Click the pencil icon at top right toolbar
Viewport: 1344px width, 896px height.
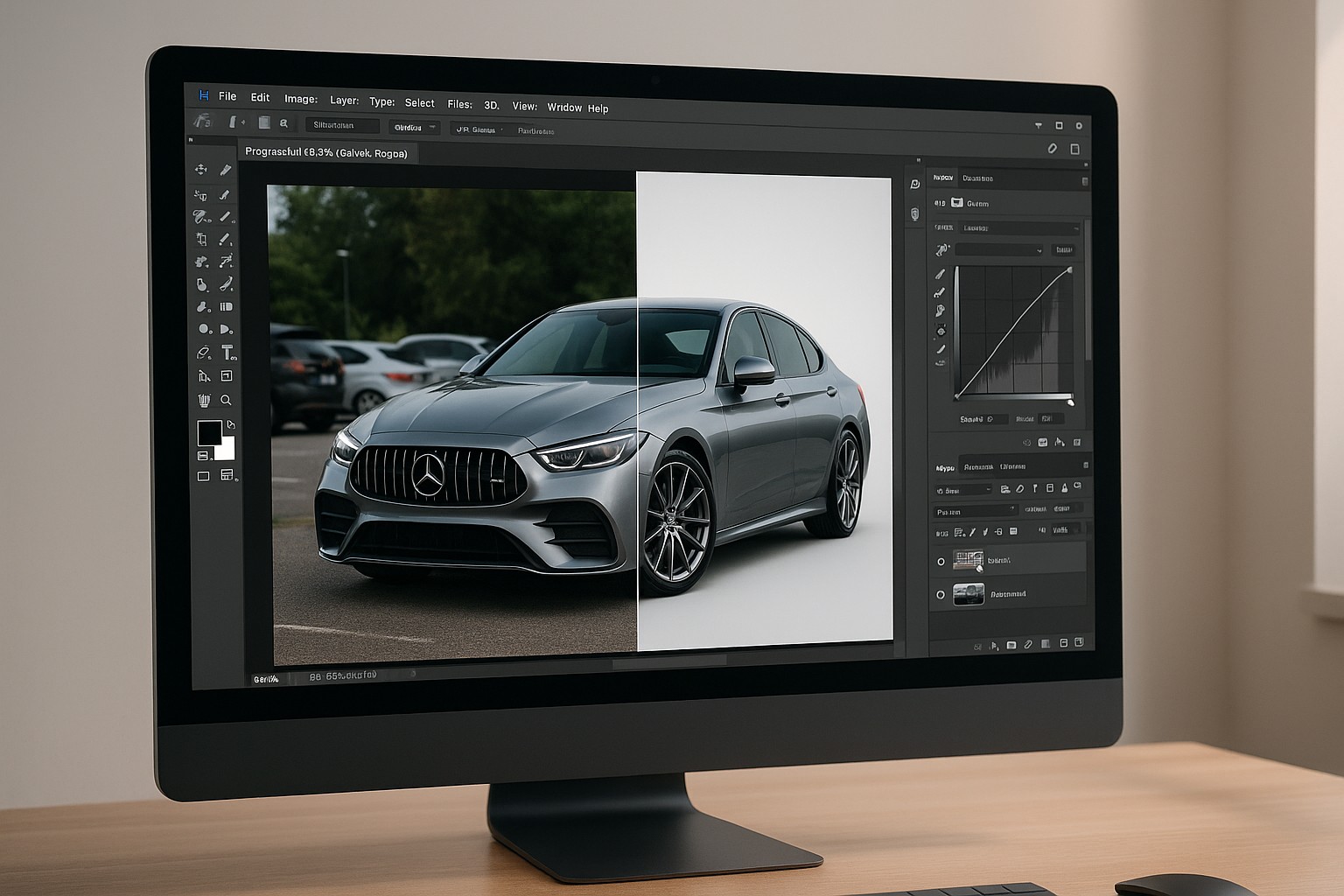[1053, 149]
